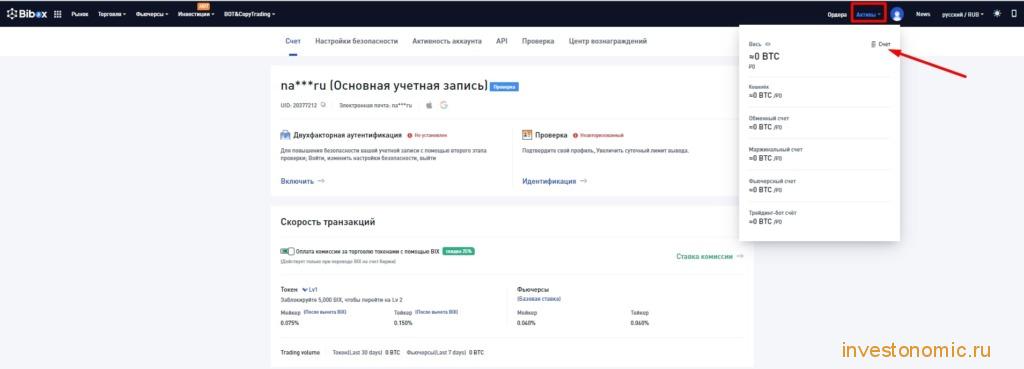Open the Идентификация link
The image size is (1024, 369).
[554, 181]
